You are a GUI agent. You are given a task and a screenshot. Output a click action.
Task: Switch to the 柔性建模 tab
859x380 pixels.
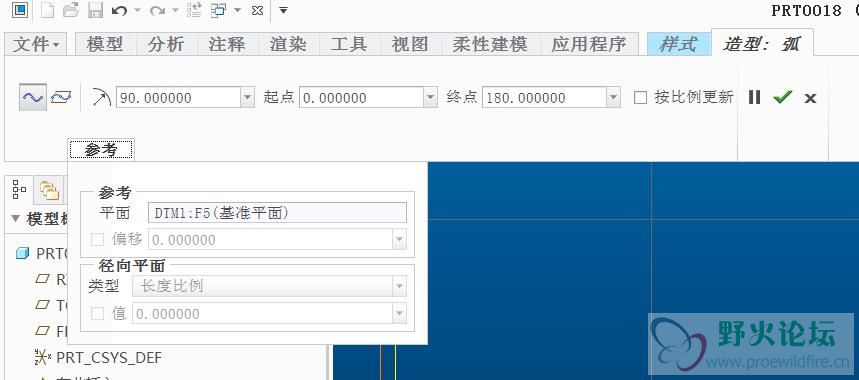pos(490,44)
